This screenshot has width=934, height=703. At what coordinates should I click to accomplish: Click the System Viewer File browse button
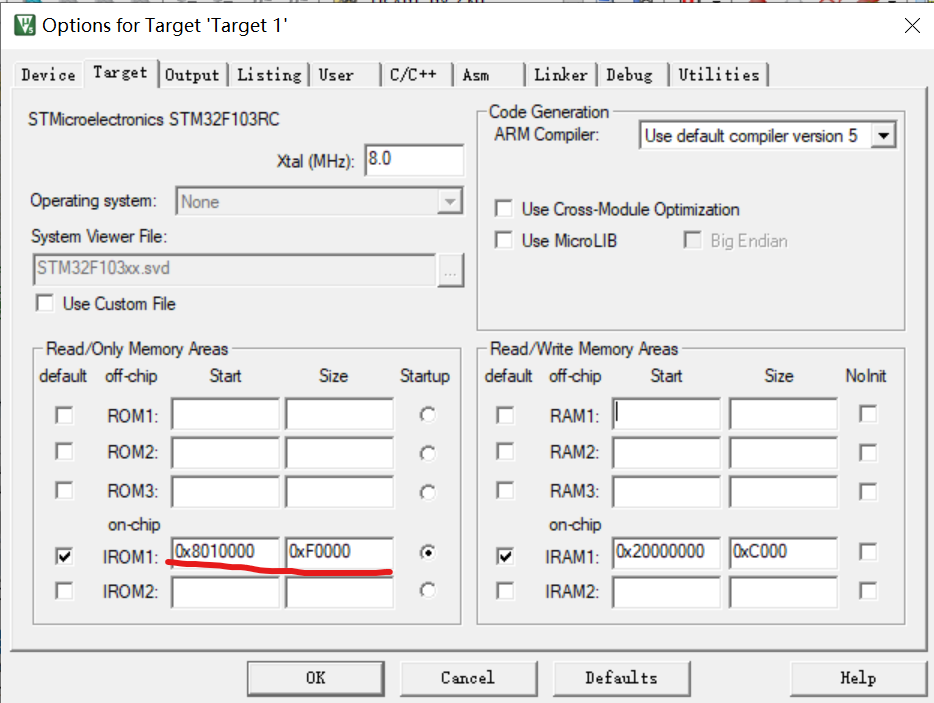[x=450, y=270]
